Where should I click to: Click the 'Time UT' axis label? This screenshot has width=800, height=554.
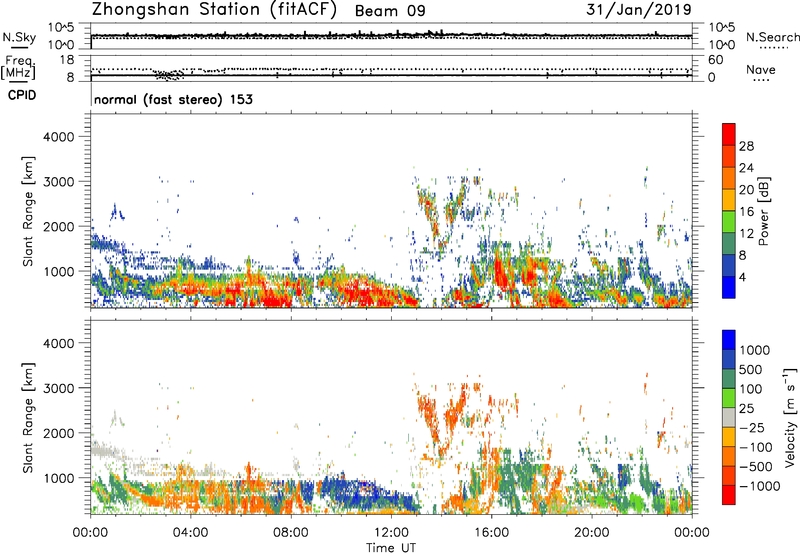pos(391,548)
